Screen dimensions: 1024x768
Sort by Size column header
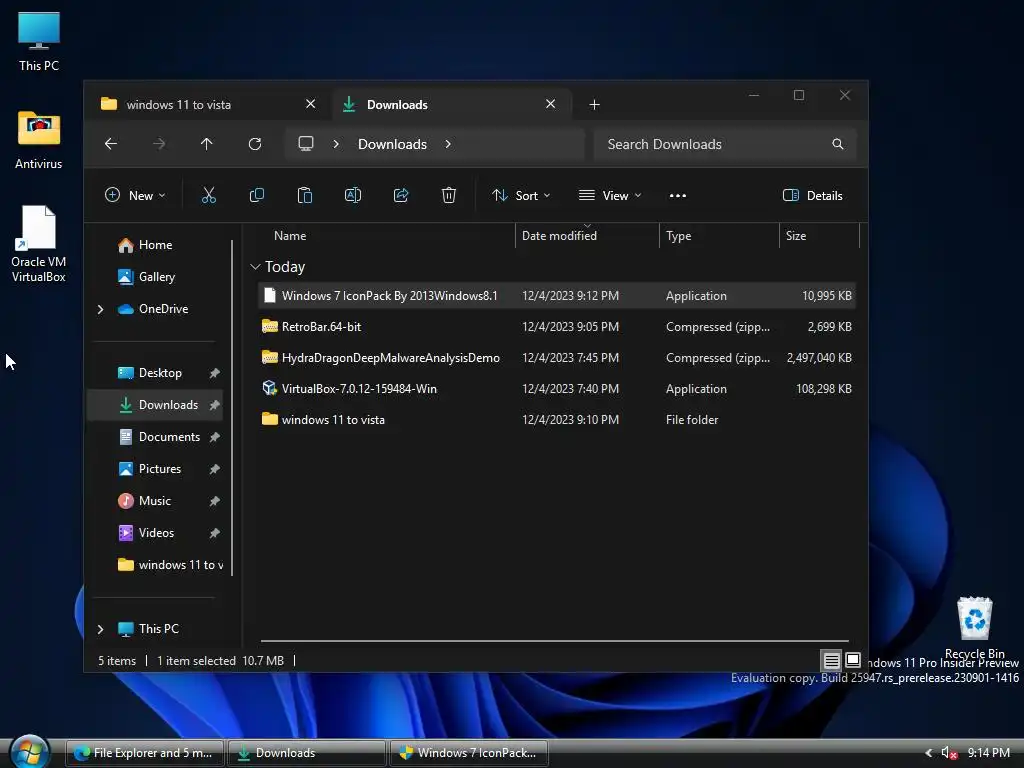pyautogui.click(x=819, y=236)
